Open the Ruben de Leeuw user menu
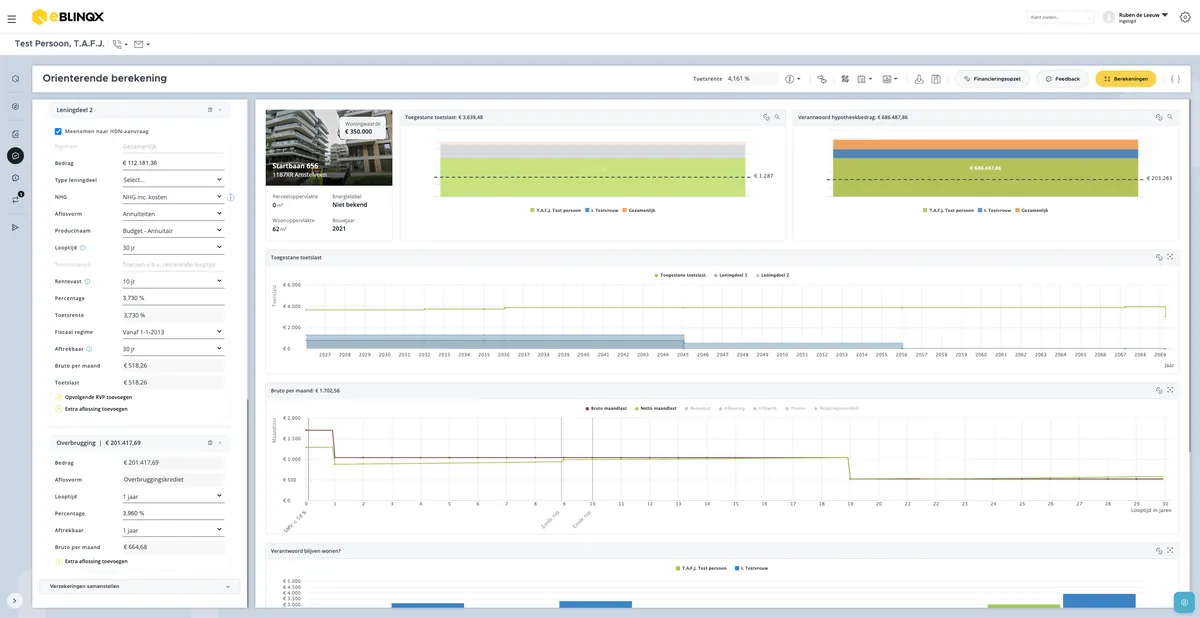1200x618 pixels. 1135,17
